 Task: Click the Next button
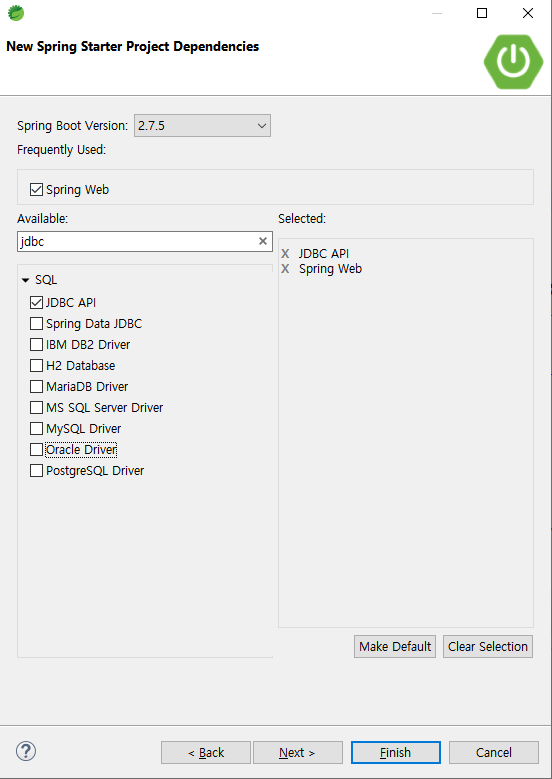298,752
